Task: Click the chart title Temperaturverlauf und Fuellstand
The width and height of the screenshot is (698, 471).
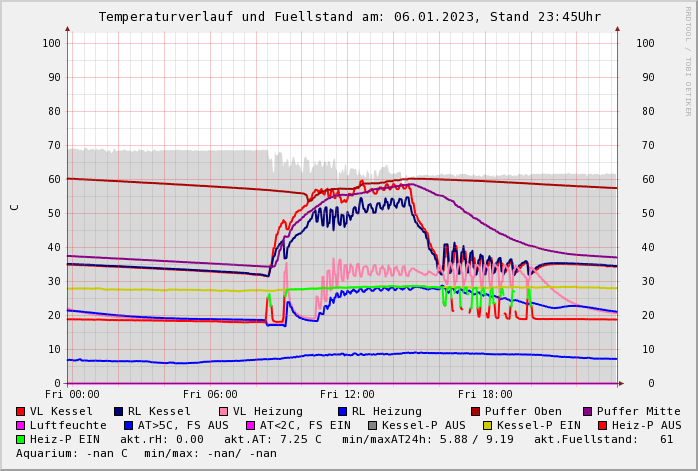Action: pos(349,17)
